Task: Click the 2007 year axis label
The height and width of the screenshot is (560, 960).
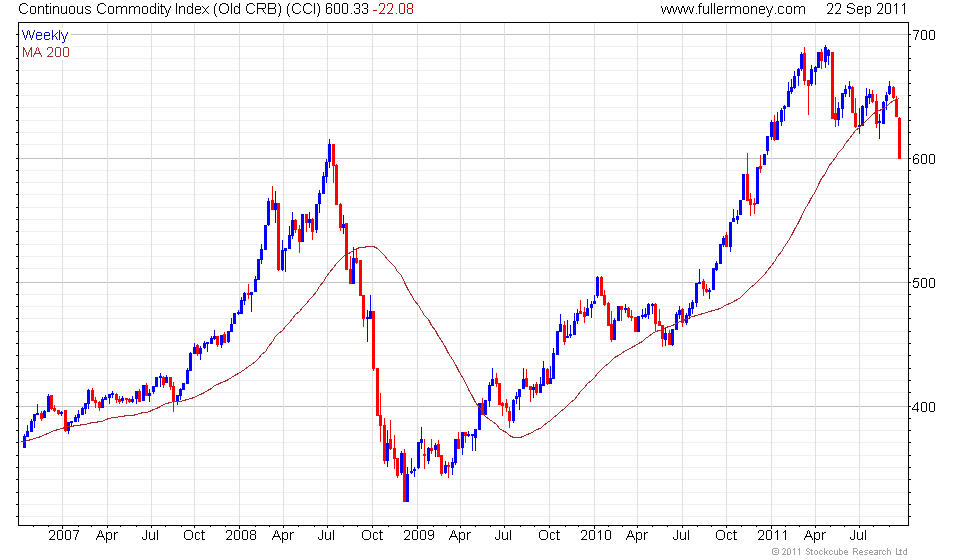Action: point(64,536)
